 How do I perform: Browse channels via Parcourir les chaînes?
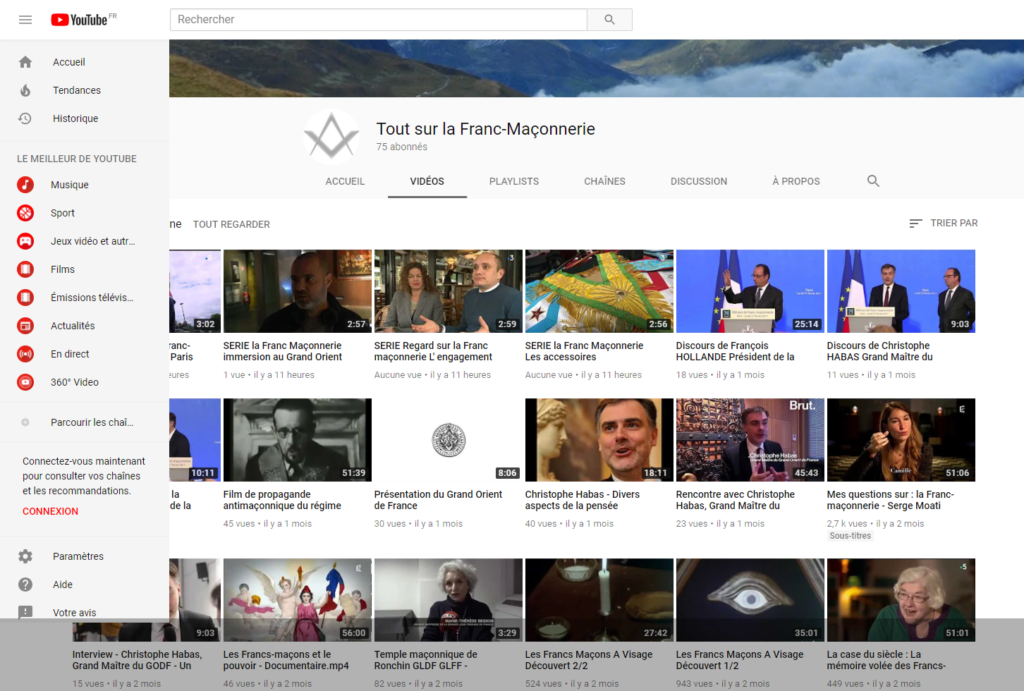(x=91, y=422)
